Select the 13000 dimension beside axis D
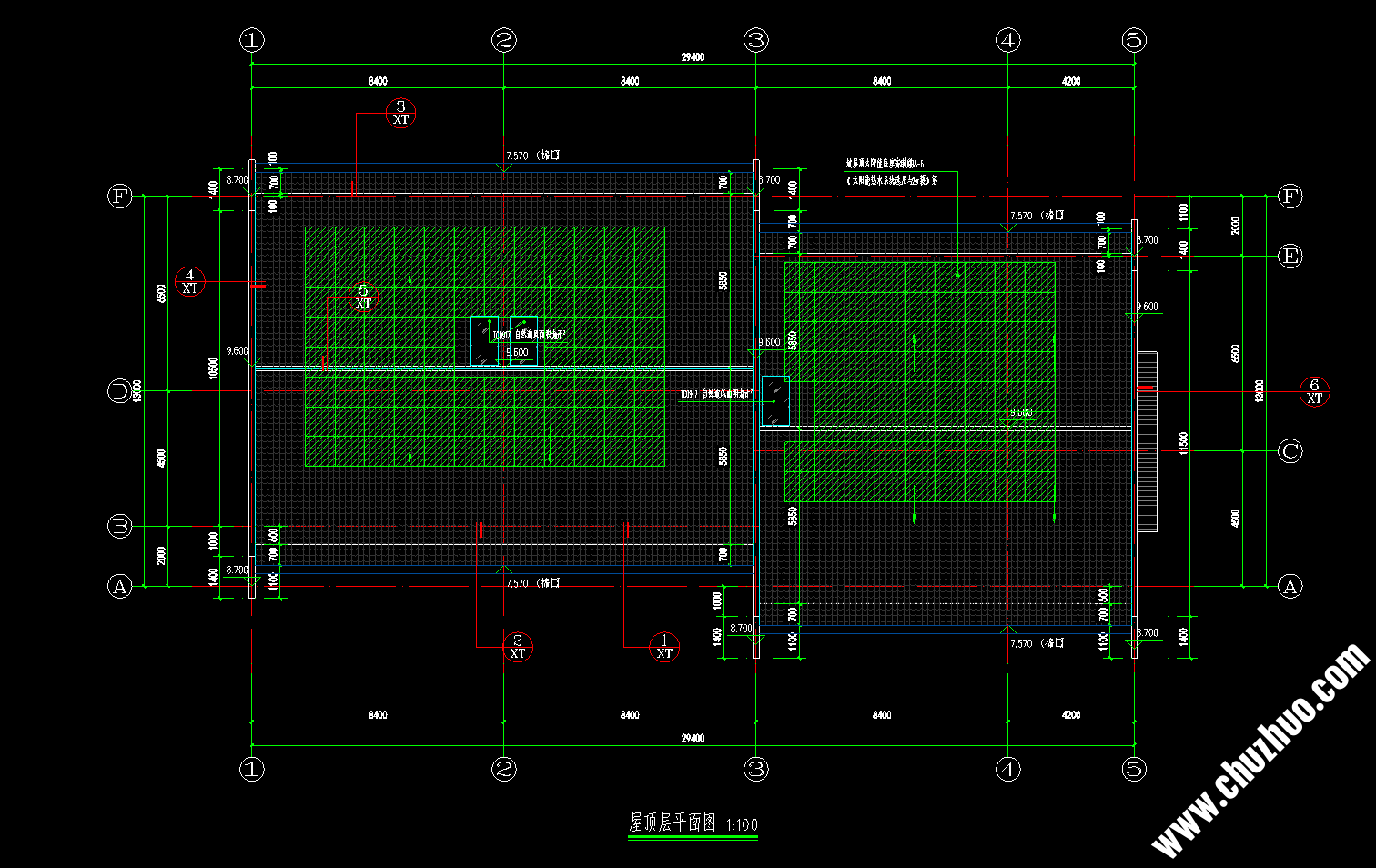The width and height of the screenshot is (1376, 868). [x=137, y=393]
